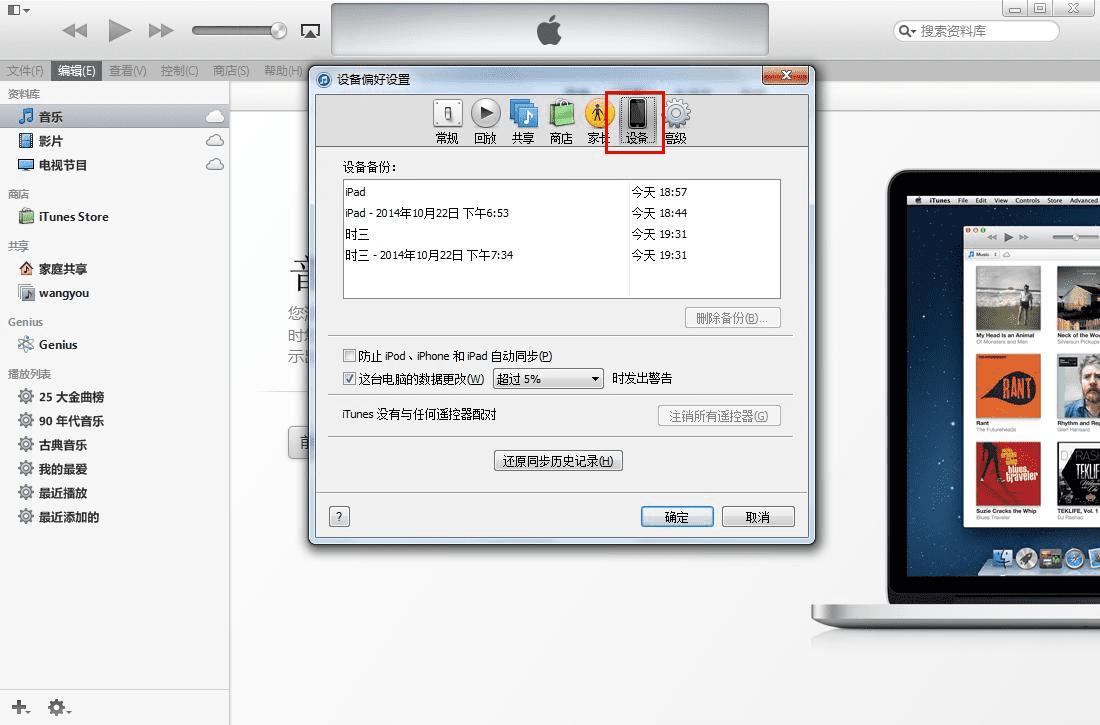1100x725 pixels.
Task: Click the 设备 (Devices) tab icon
Action: pyautogui.click(x=636, y=118)
